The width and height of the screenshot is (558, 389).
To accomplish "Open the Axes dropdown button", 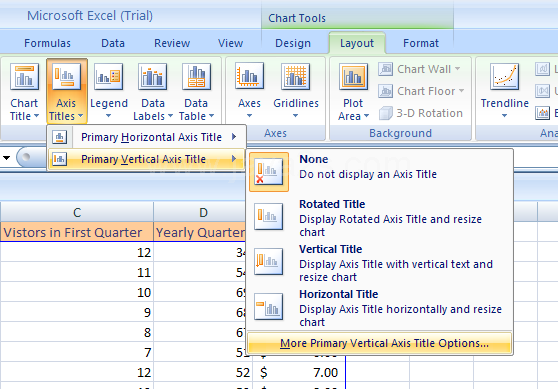I will (x=249, y=92).
